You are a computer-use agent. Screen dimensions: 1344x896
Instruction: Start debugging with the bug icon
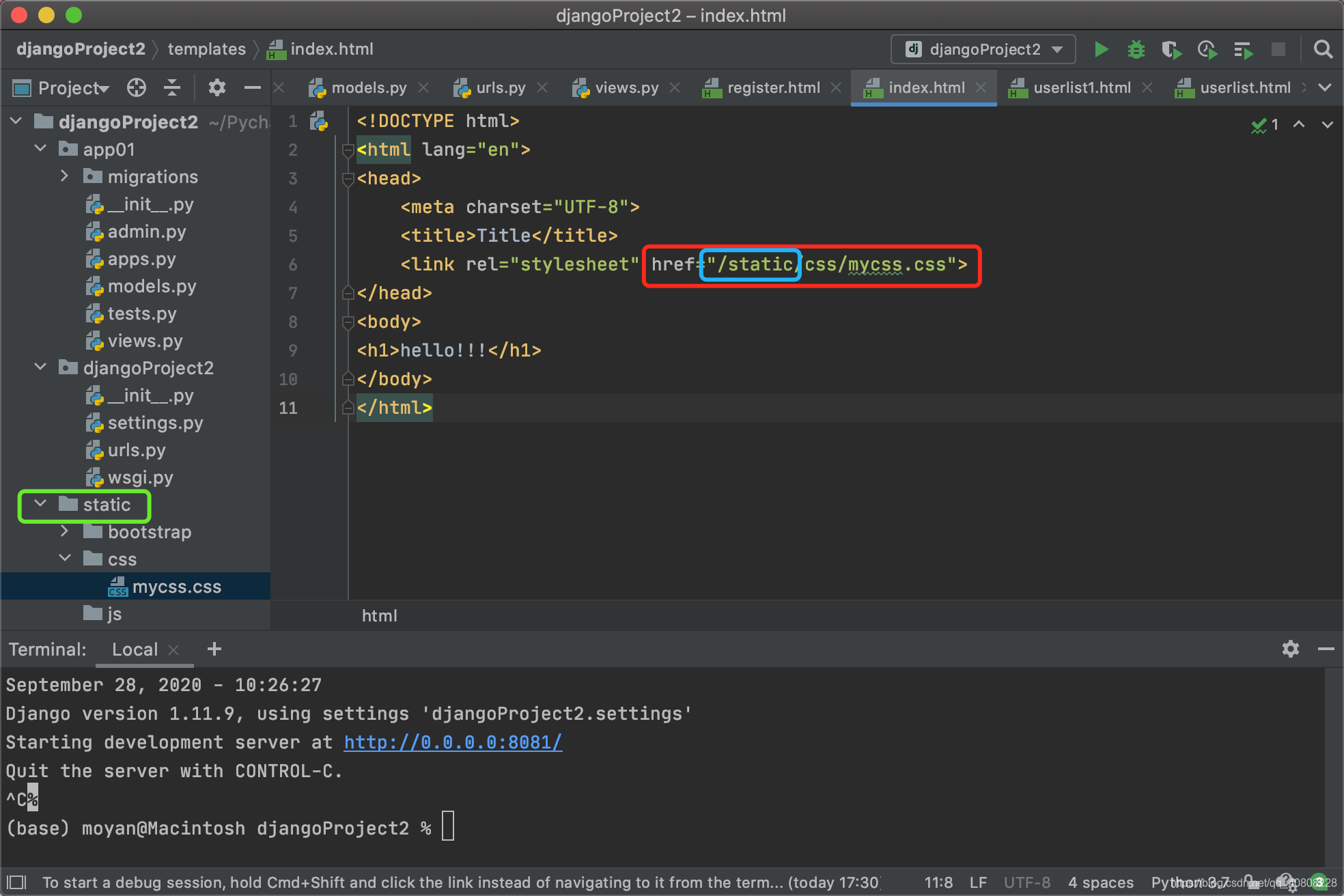tap(1136, 49)
